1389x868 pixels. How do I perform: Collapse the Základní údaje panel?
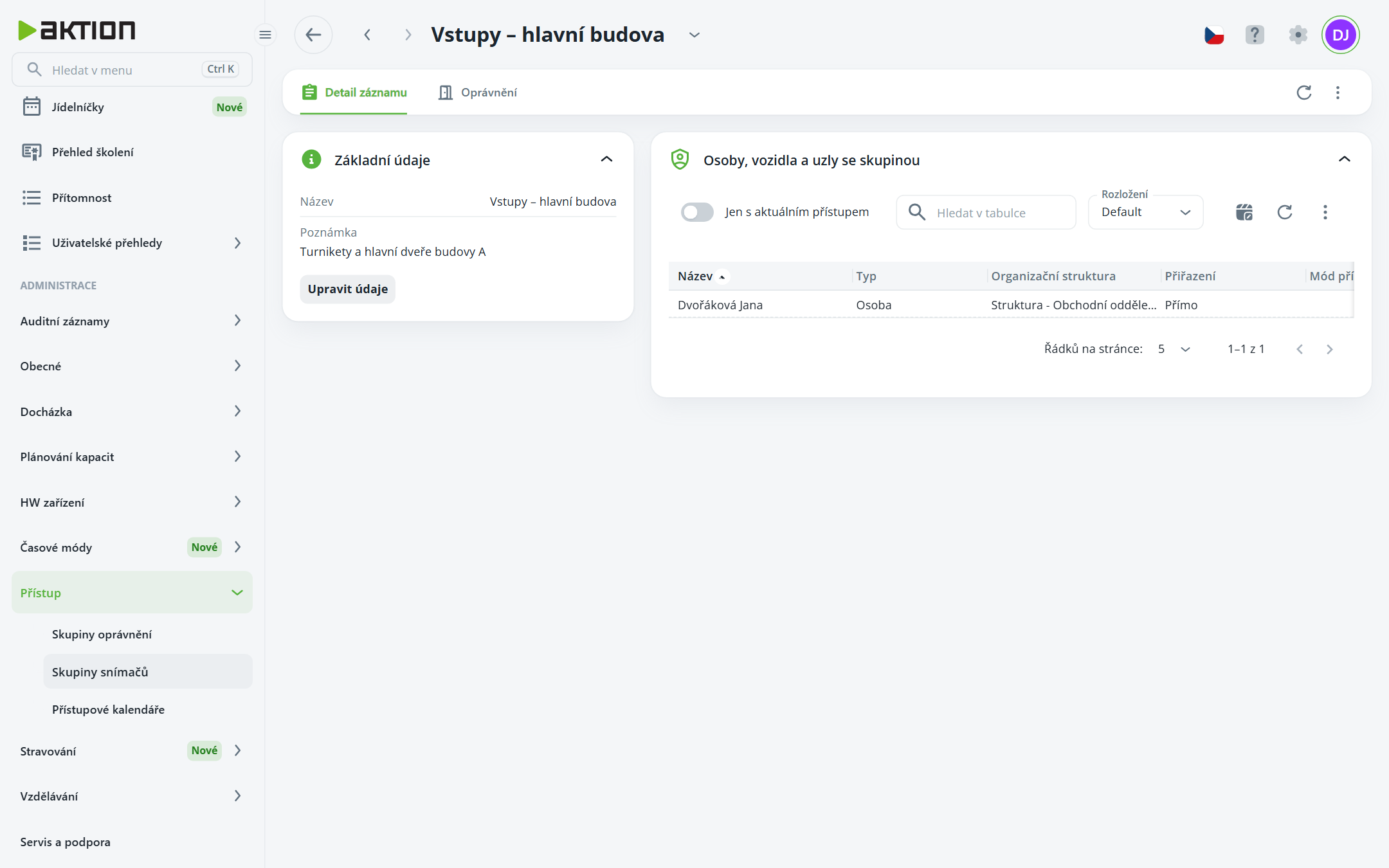tap(606, 159)
